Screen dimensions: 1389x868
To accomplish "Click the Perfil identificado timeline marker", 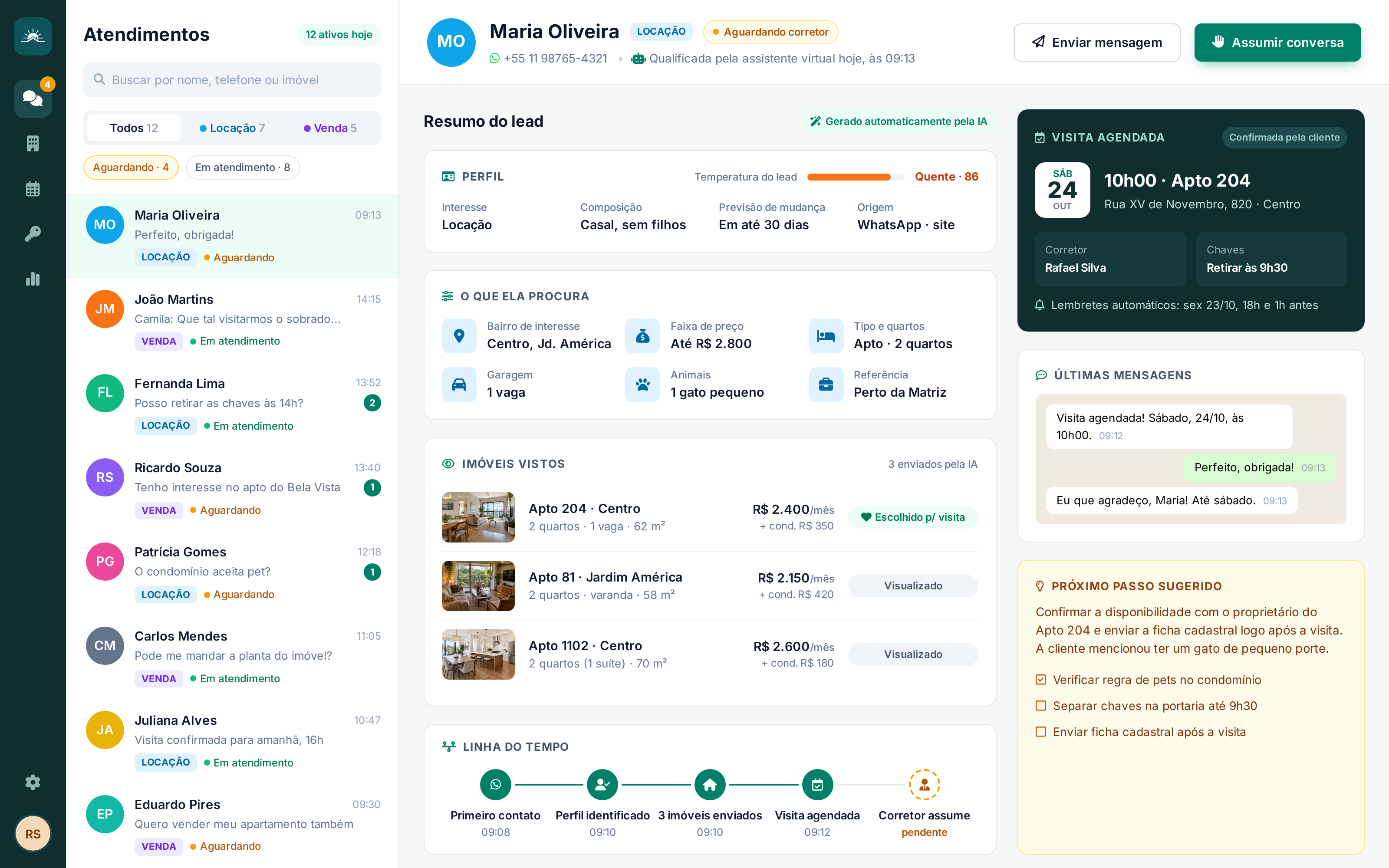I will [x=602, y=784].
